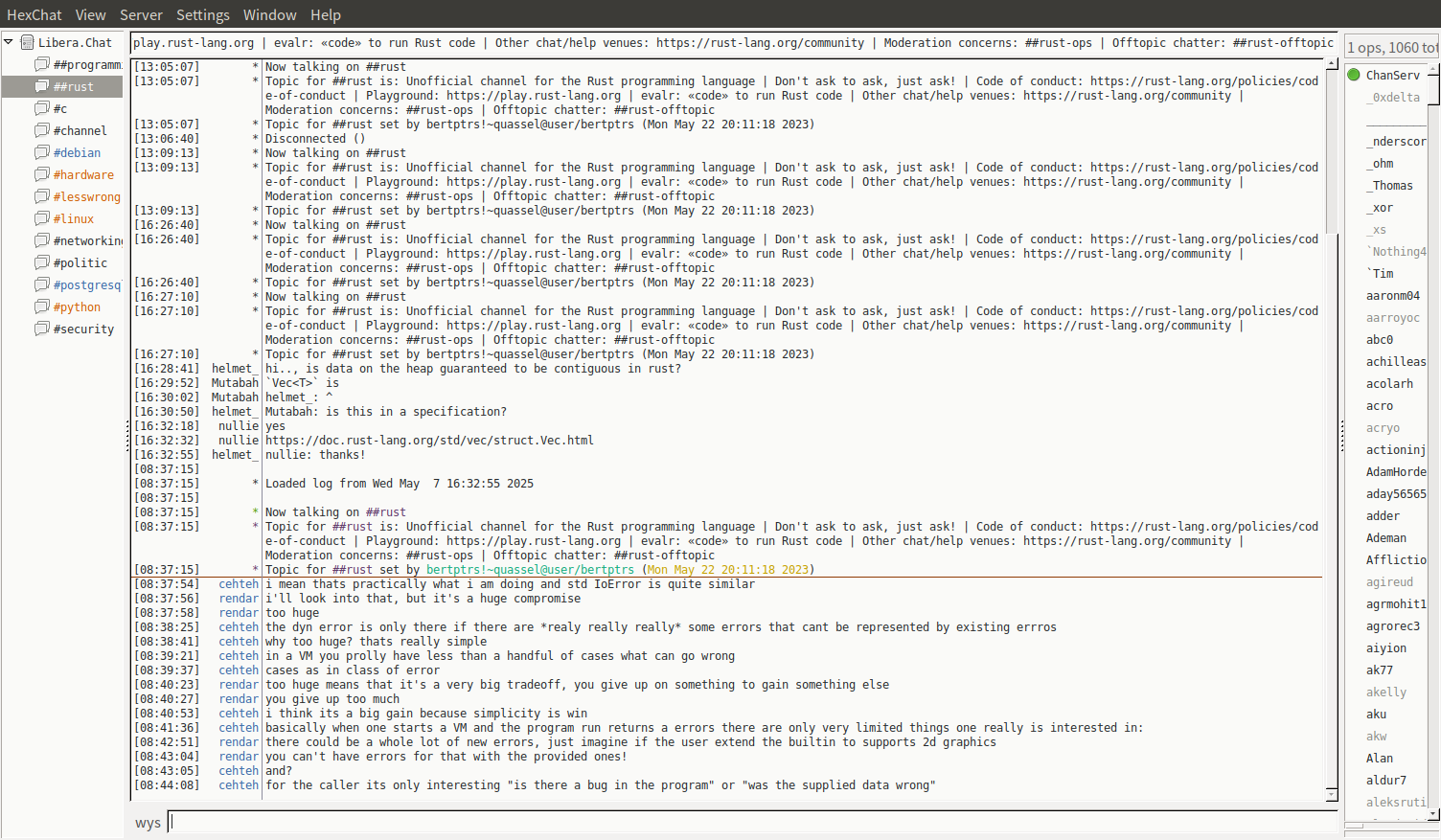This screenshot has width=1441, height=840.
Task: Select user aldur7 in user list
Action: point(1386,781)
